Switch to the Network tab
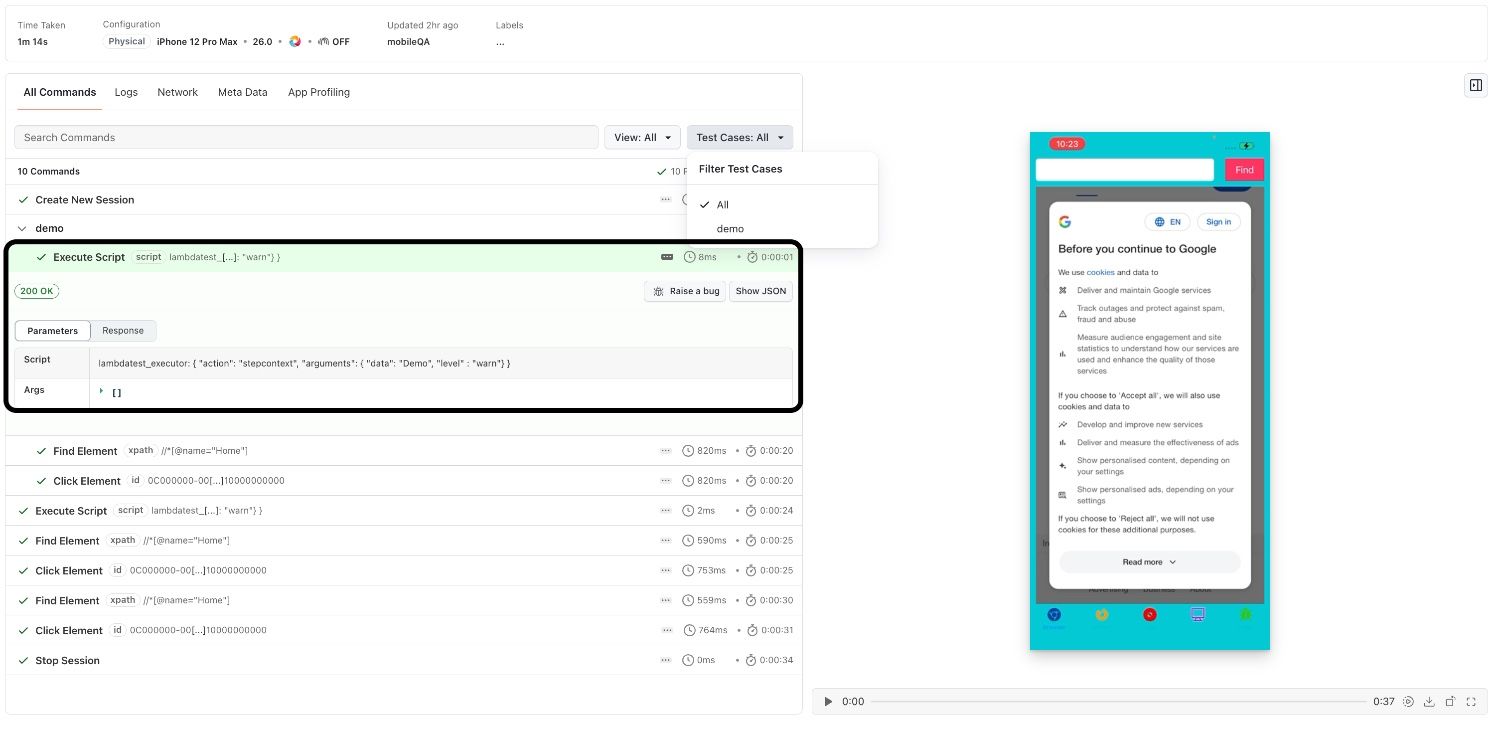The height and width of the screenshot is (730, 1500). 177,92
